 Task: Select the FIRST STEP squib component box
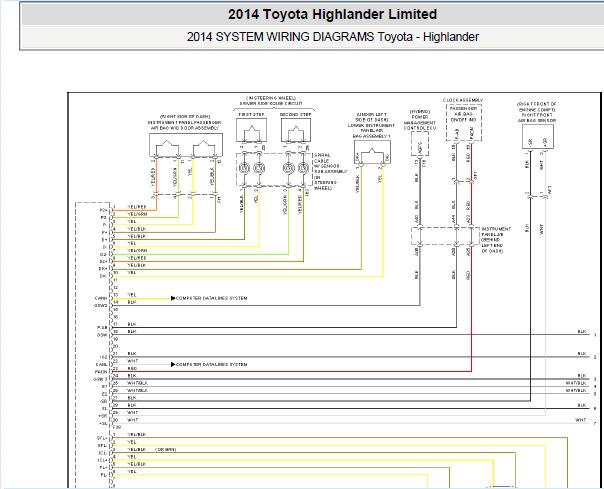pos(251,130)
